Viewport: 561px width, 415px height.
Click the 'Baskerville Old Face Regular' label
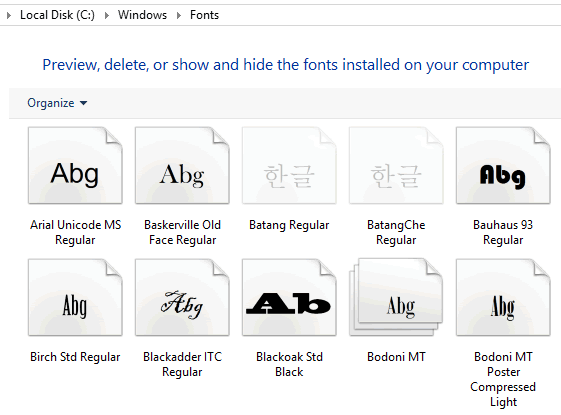(182, 232)
